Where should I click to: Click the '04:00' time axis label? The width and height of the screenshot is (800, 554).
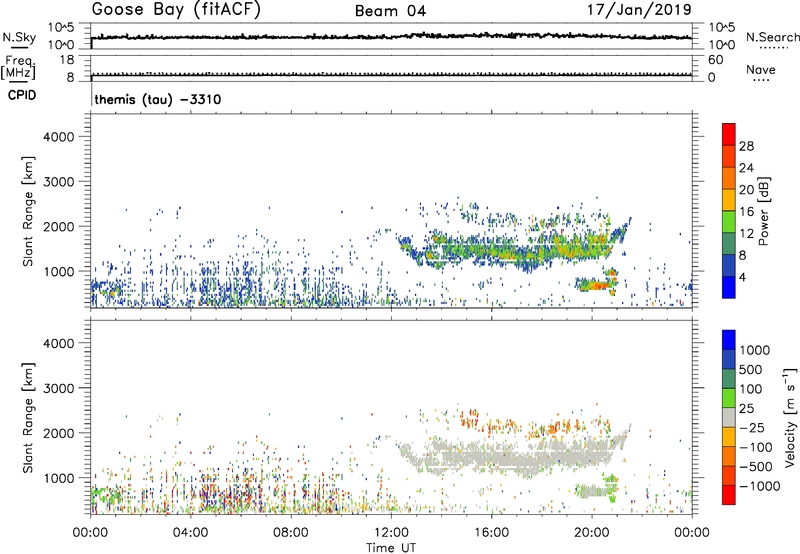pos(191,533)
